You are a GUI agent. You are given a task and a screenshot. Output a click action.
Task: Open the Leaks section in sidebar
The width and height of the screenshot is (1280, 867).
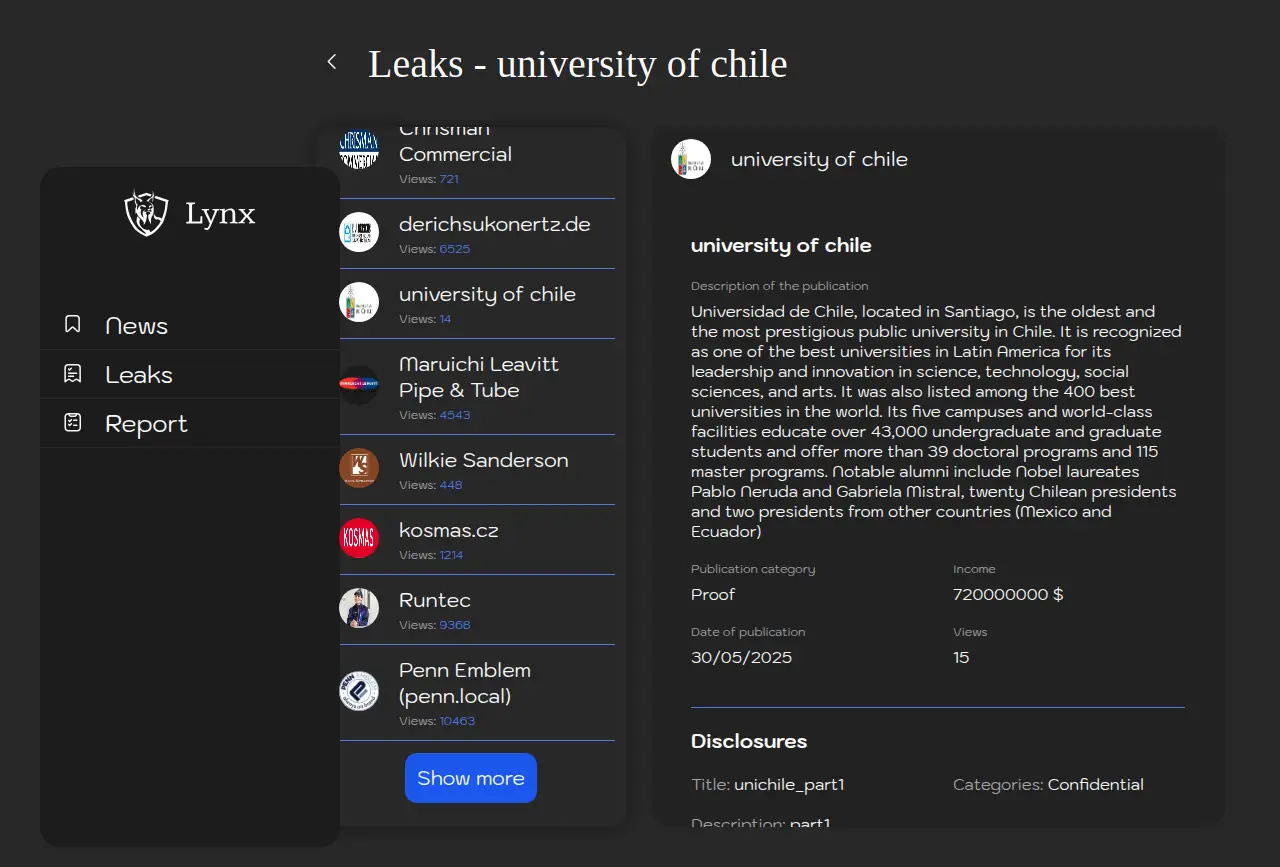pos(139,375)
